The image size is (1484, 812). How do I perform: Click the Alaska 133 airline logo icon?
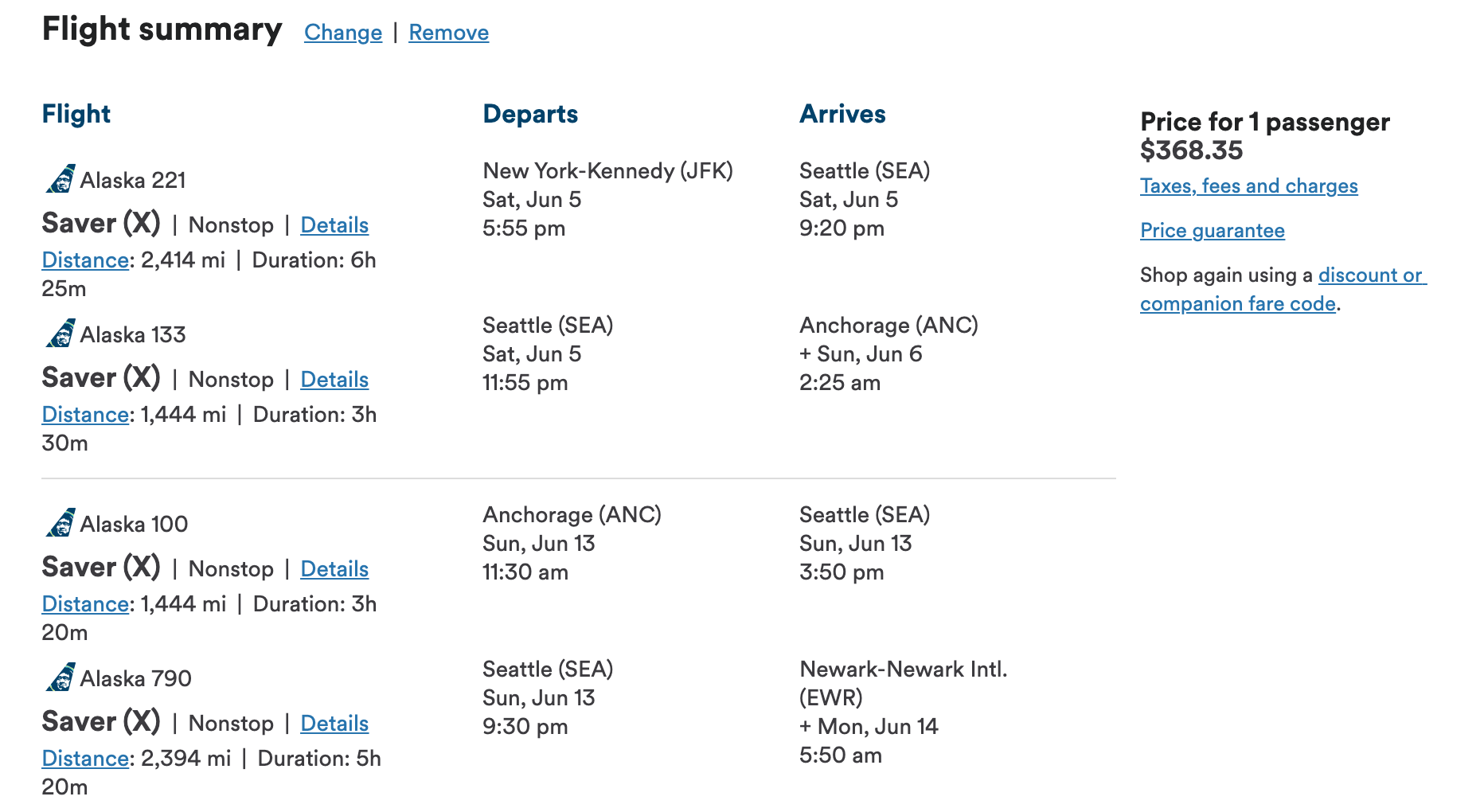[61, 334]
